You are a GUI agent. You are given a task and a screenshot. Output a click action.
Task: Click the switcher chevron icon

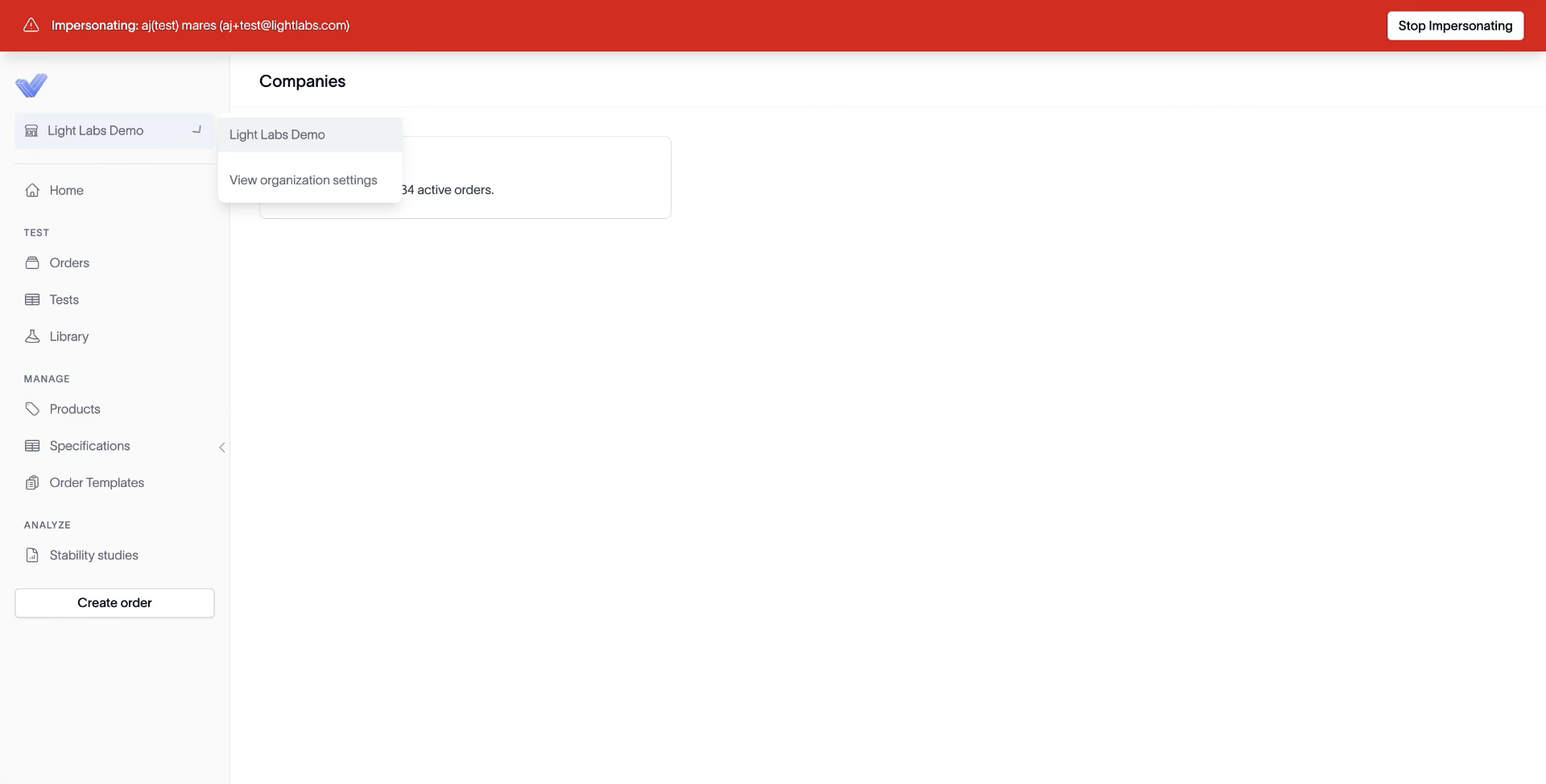click(x=196, y=130)
